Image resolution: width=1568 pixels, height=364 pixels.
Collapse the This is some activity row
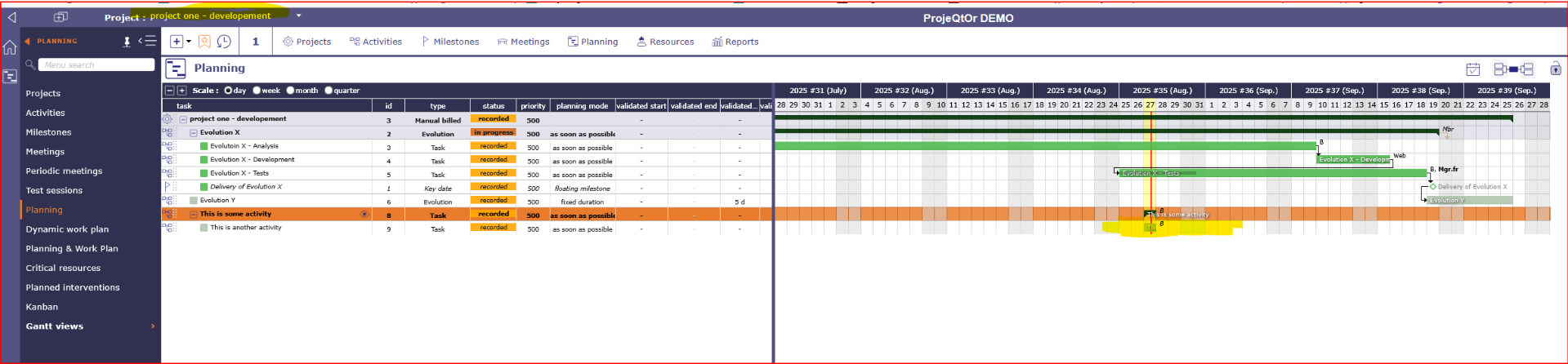point(194,214)
